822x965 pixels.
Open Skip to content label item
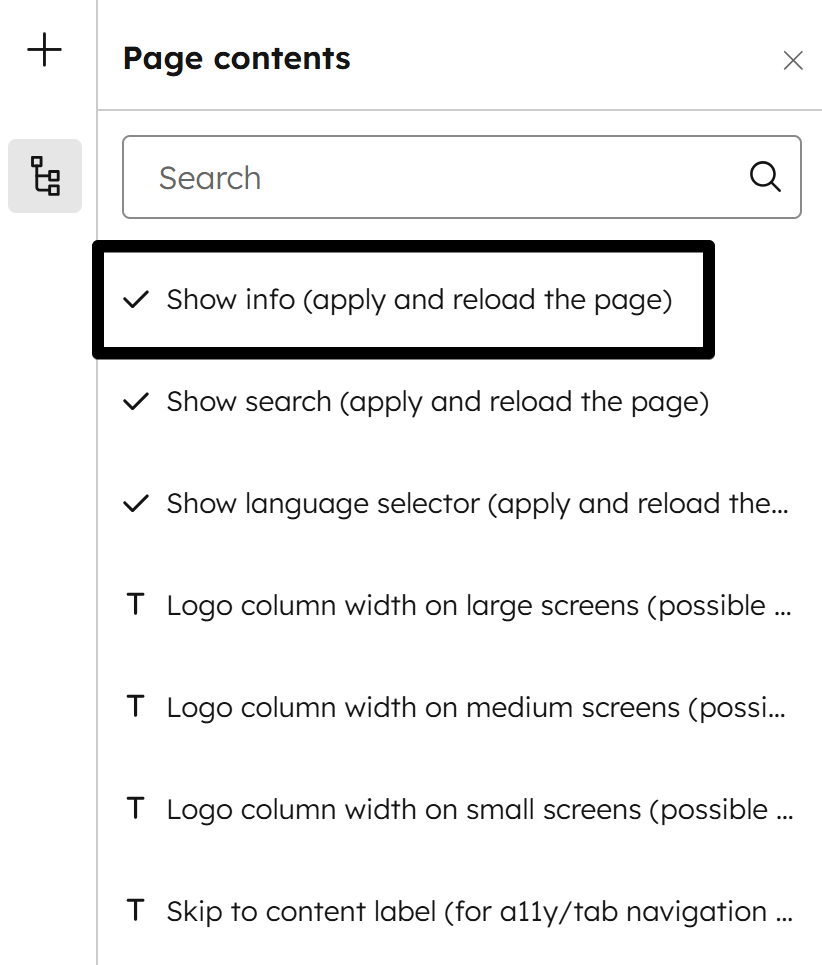[x=479, y=912]
